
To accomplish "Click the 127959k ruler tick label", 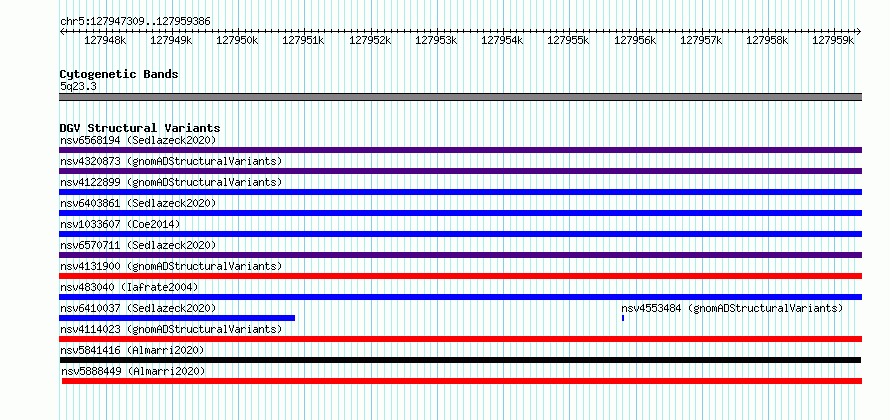I will [x=833, y=40].
